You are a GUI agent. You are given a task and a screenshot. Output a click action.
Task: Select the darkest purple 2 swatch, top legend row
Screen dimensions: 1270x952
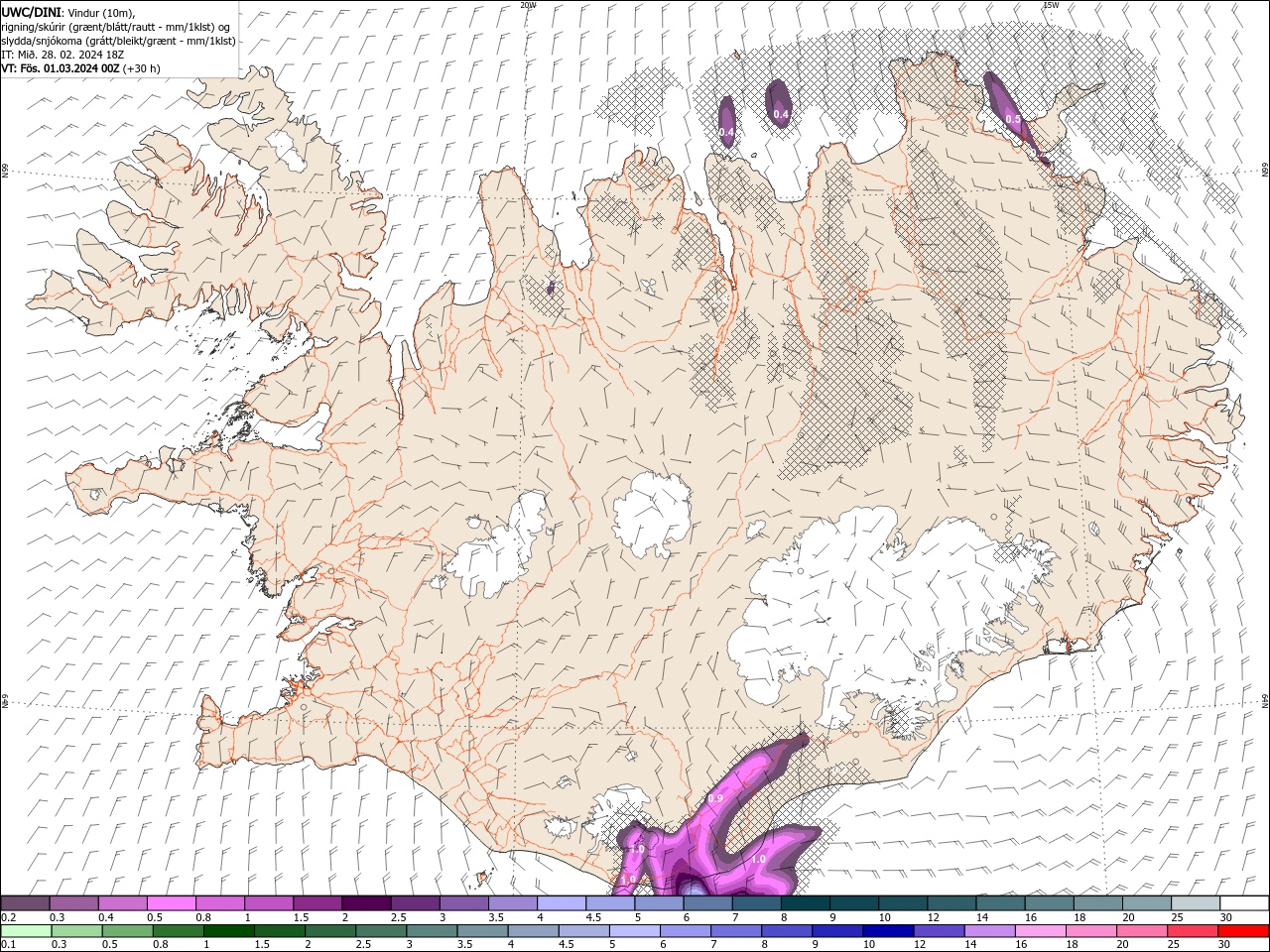(366, 903)
